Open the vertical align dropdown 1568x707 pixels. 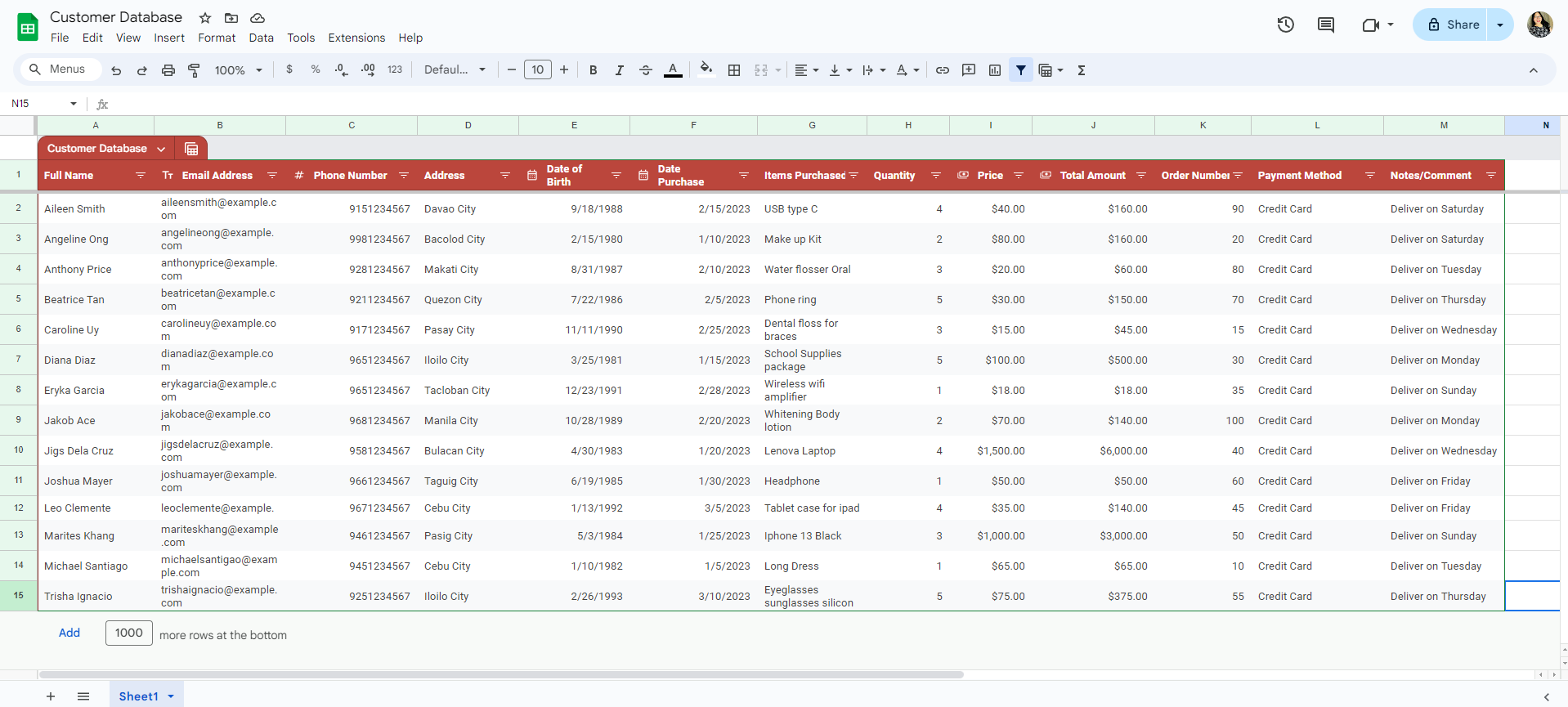click(840, 70)
